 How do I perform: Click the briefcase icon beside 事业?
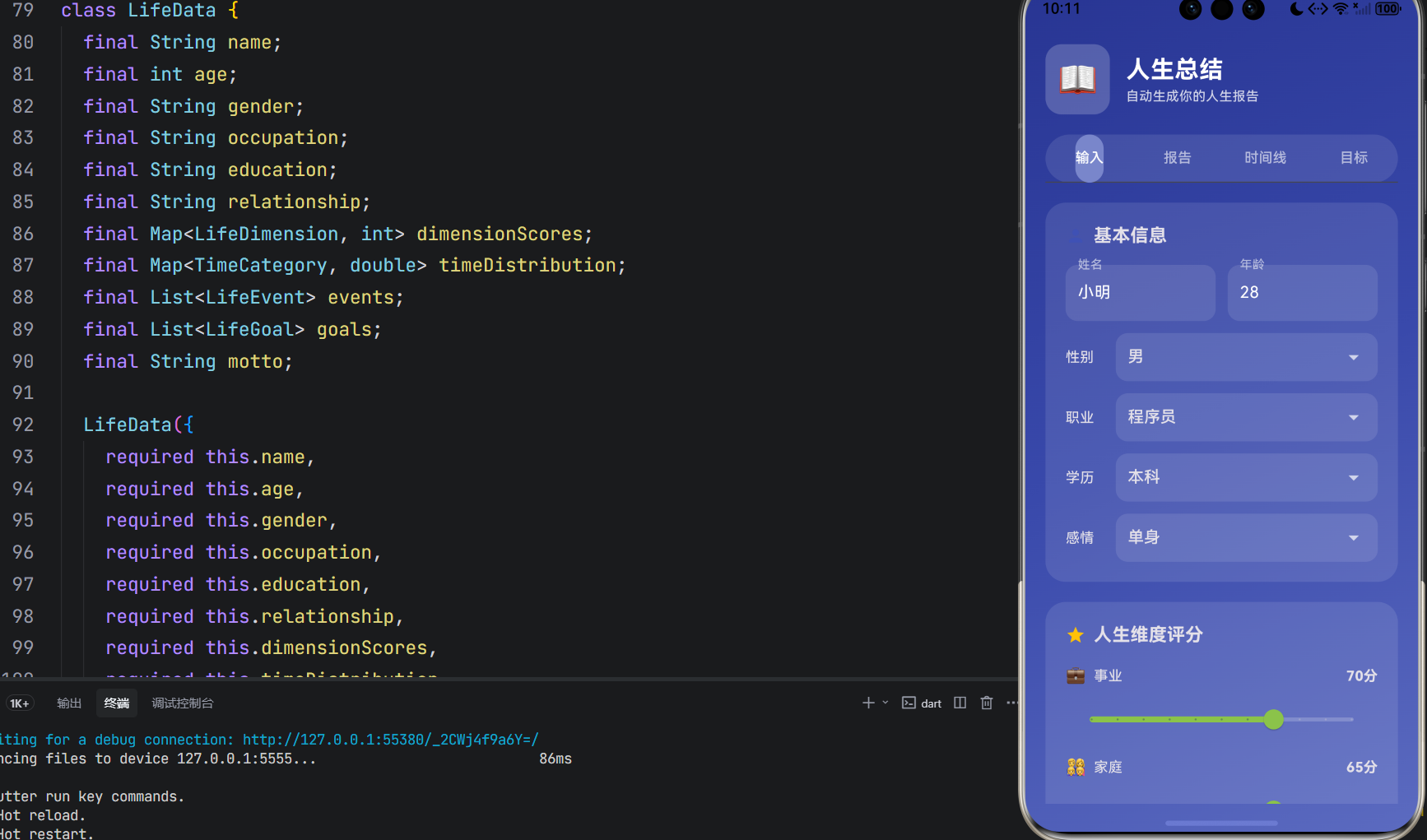tap(1075, 676)
